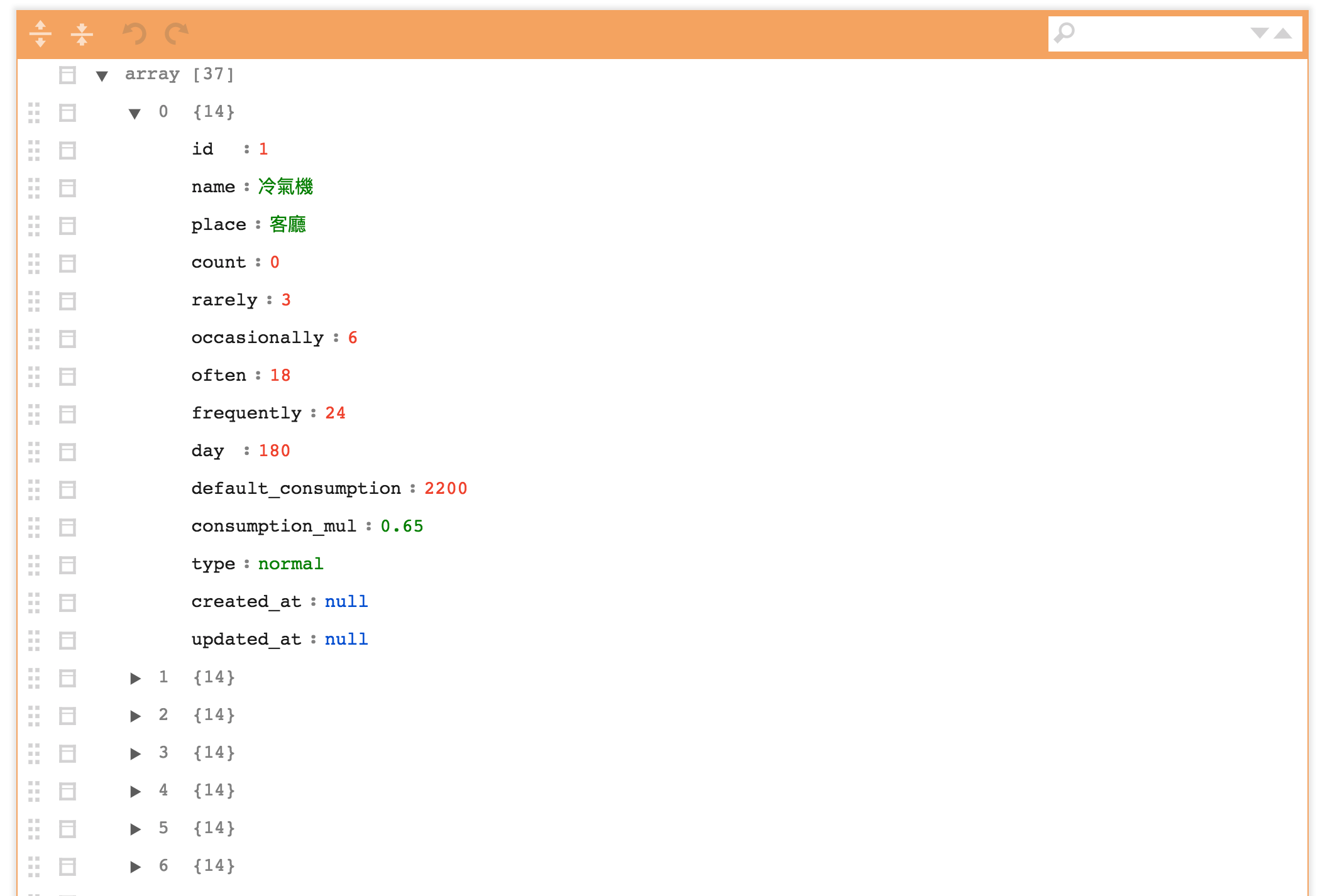Open action menu for created_at row
This screenshot has width=1320, height=896.
coord(67,603)
